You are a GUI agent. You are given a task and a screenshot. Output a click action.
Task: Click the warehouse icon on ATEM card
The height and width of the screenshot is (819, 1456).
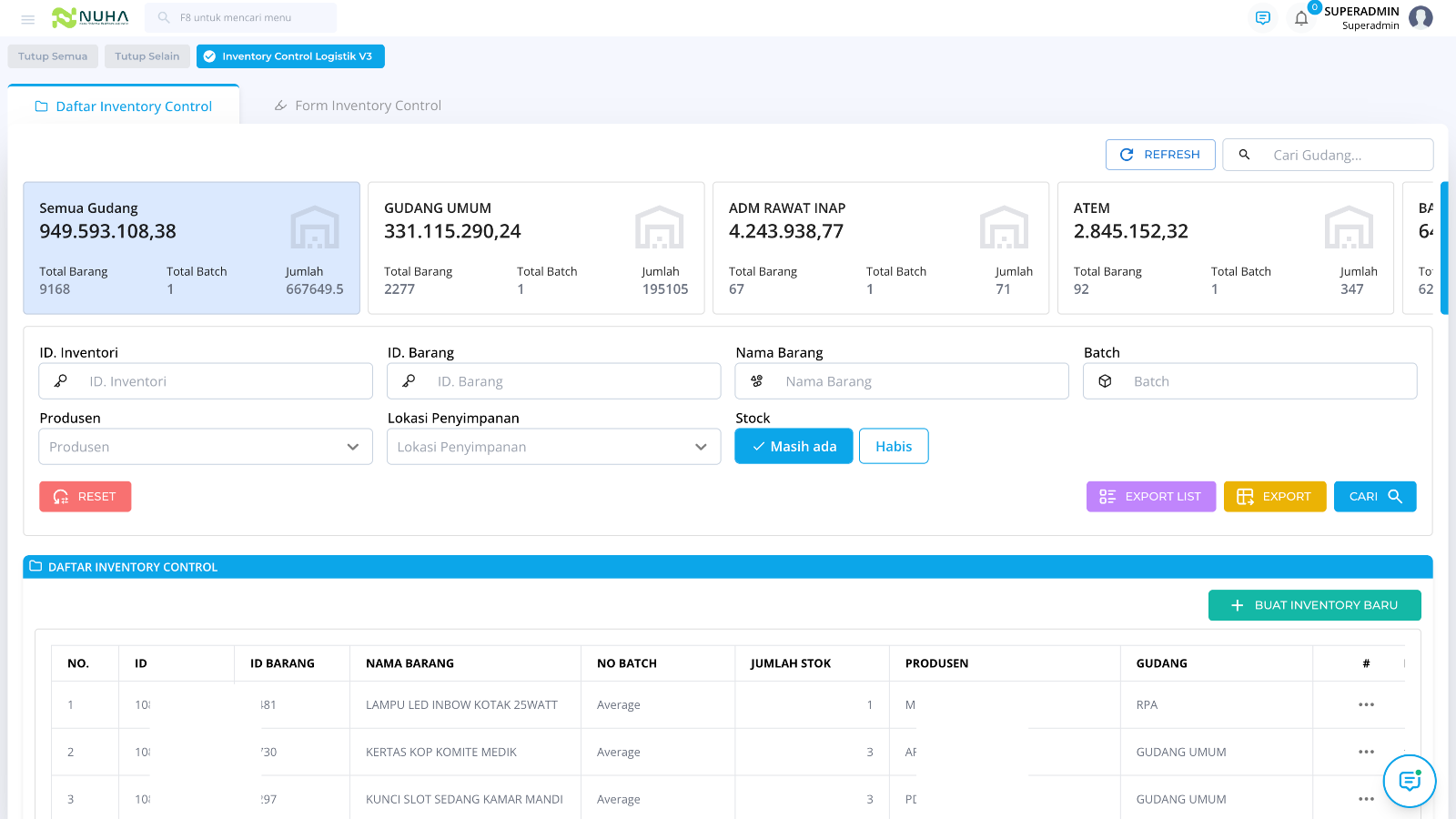pyautogui.click(x=1349, y=227)
